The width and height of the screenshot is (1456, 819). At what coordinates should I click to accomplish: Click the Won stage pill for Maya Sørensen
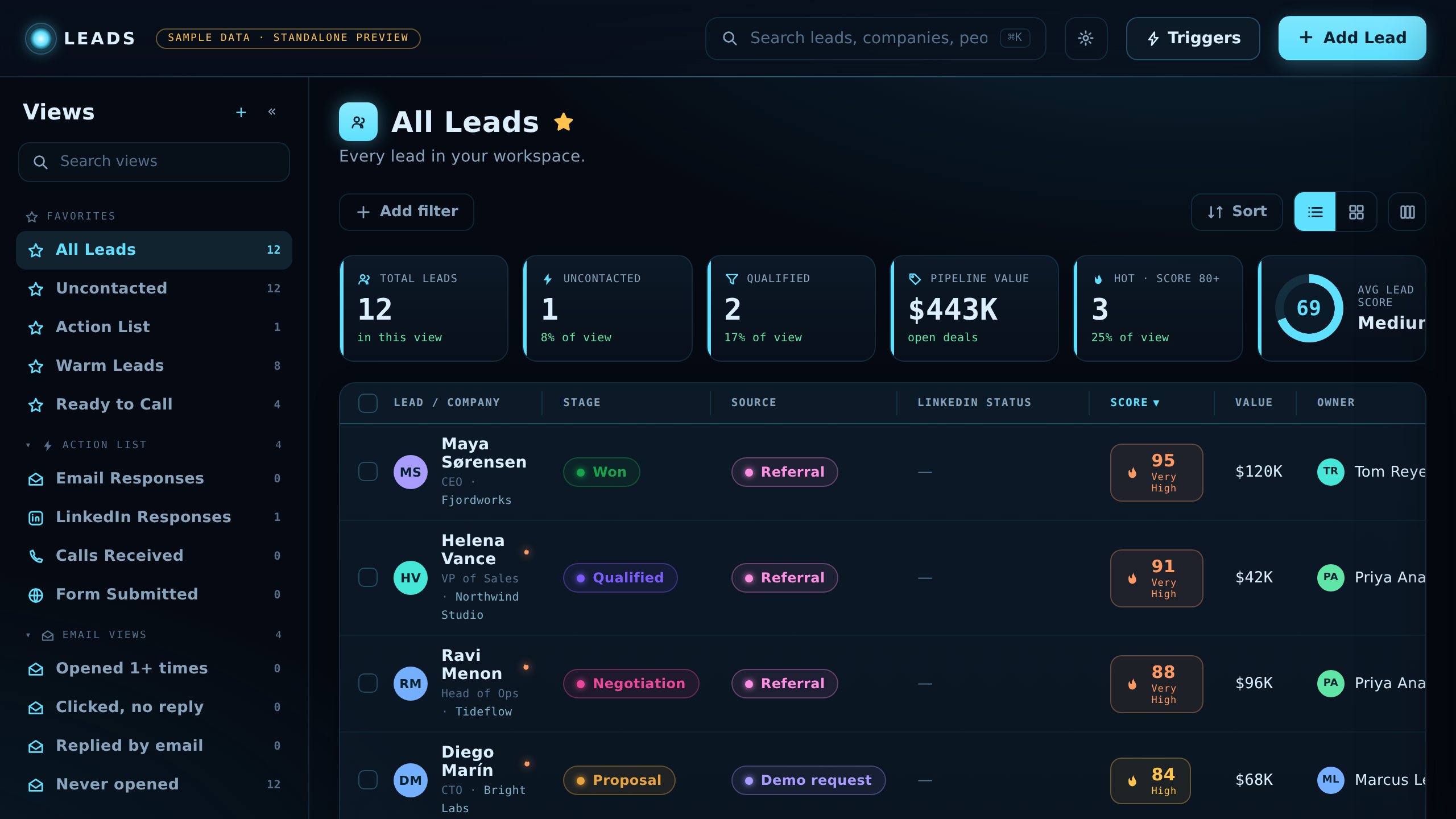click(602, 472)
